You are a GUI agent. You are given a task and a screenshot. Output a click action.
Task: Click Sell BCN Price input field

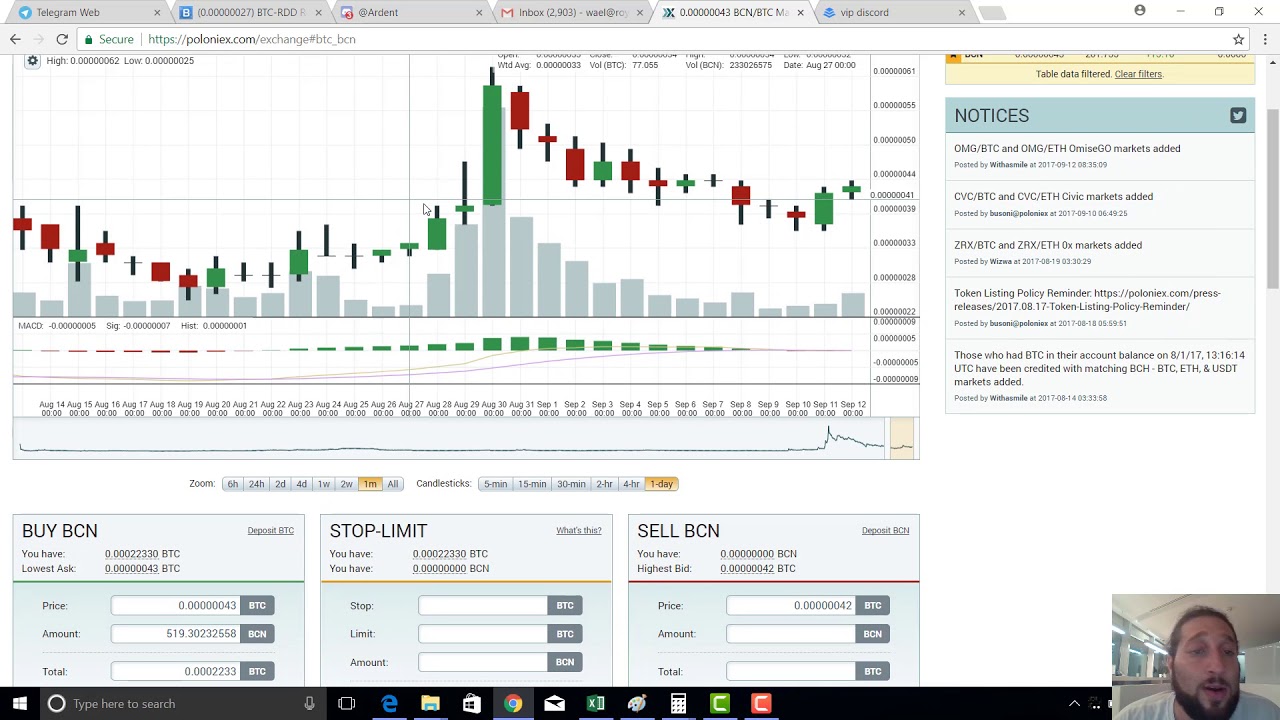(x=791, y=606)
